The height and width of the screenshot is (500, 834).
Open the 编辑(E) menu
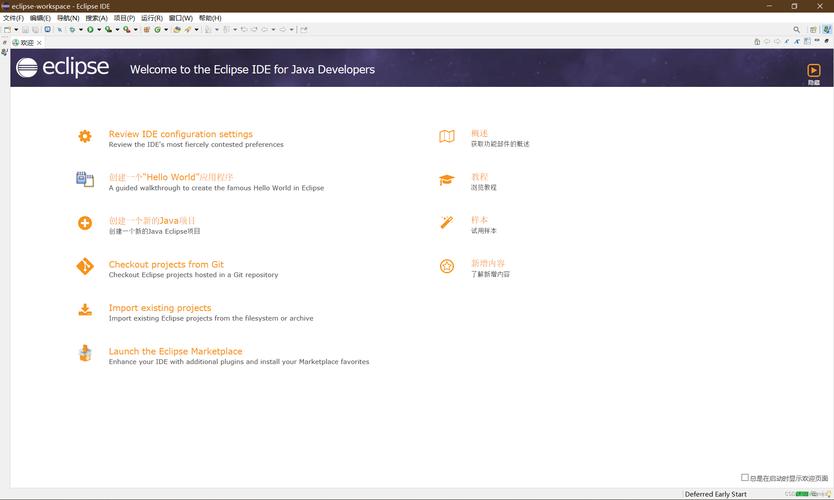coord(40,18)
